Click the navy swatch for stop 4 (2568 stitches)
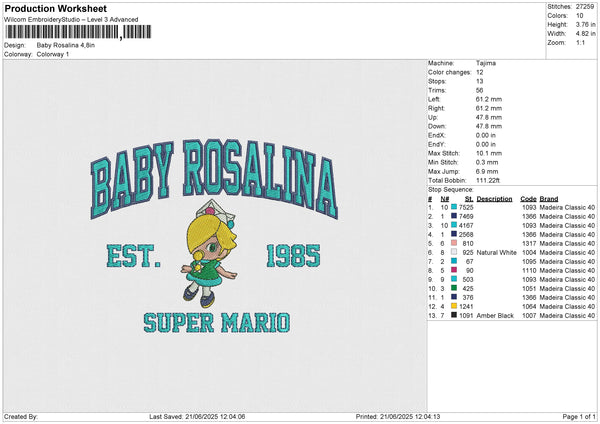The image size is (600, 424). click(x=454, y=234)
